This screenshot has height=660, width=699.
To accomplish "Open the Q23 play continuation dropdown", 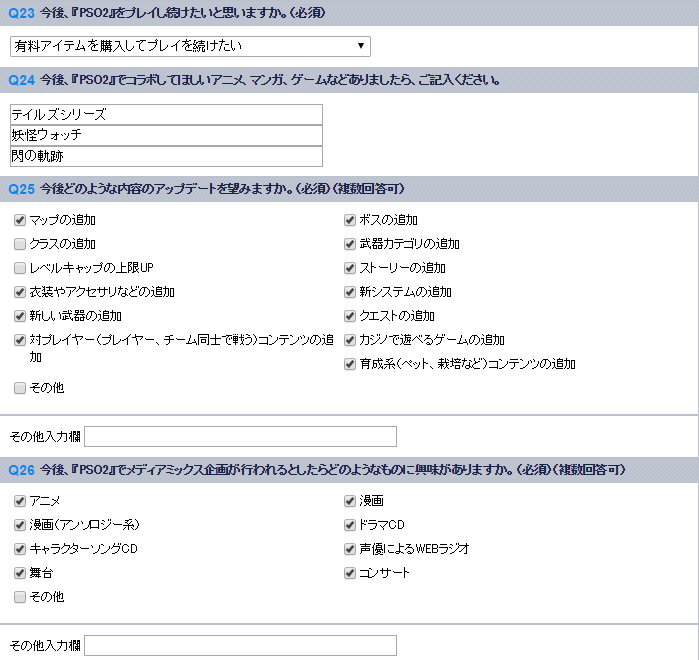I will (x=190, y=46).
